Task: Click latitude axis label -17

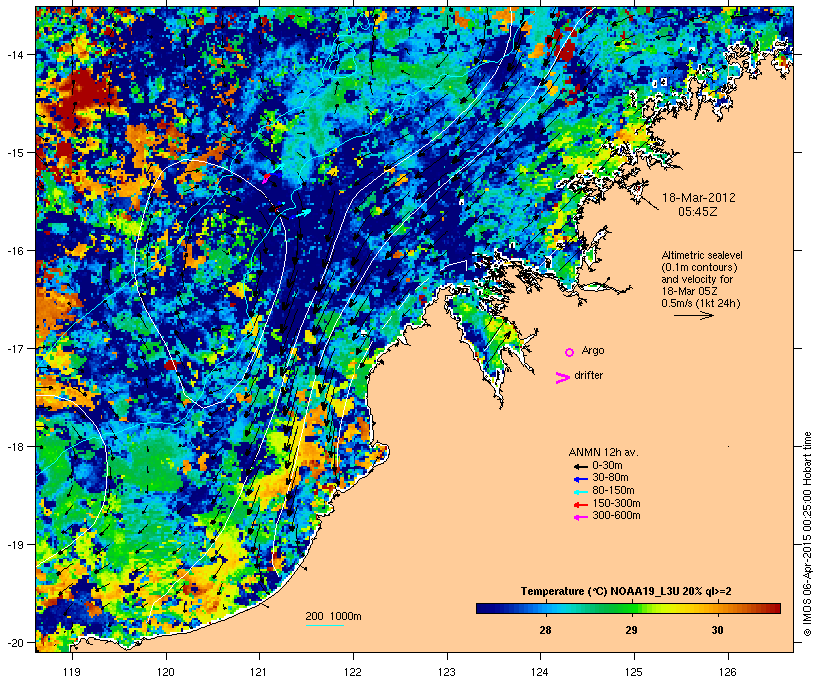Action: pyautogui.click(x=14, y=349)
